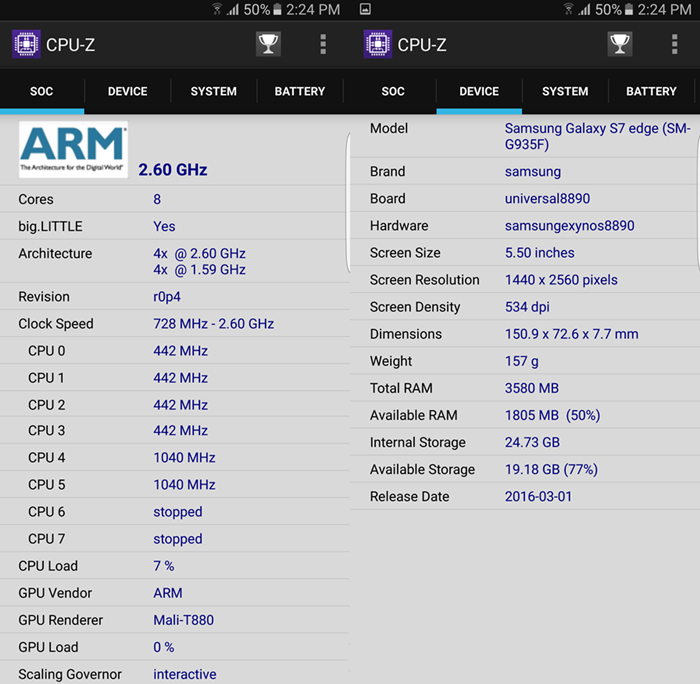
Task: Tap the trophy icon in left CPU-Z screen
Action: (x=268, y=44)
